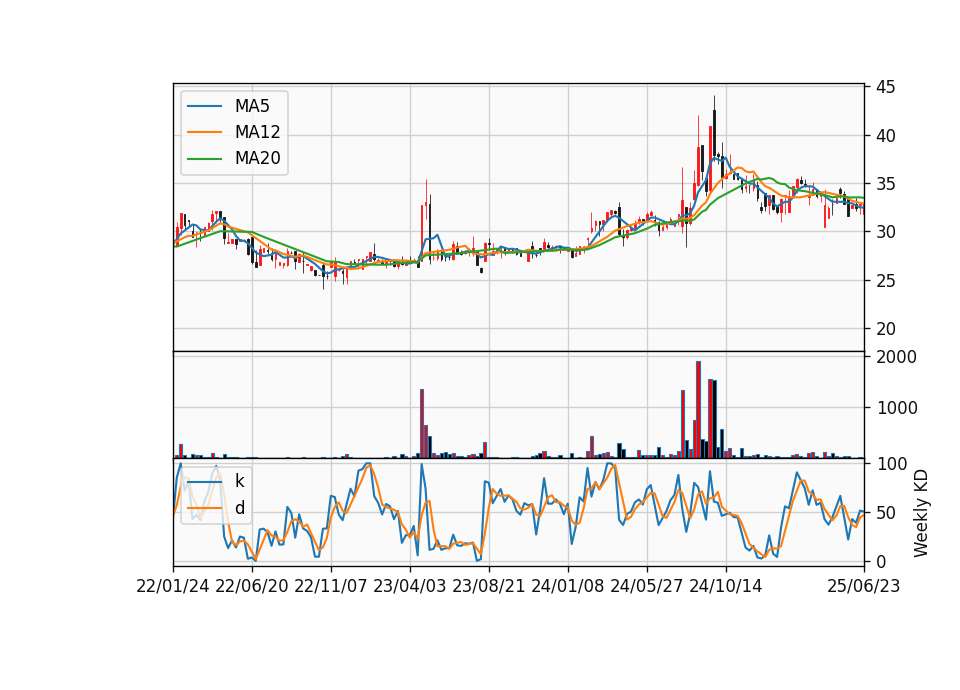Click the MA20 legend label

coord(257,158)
